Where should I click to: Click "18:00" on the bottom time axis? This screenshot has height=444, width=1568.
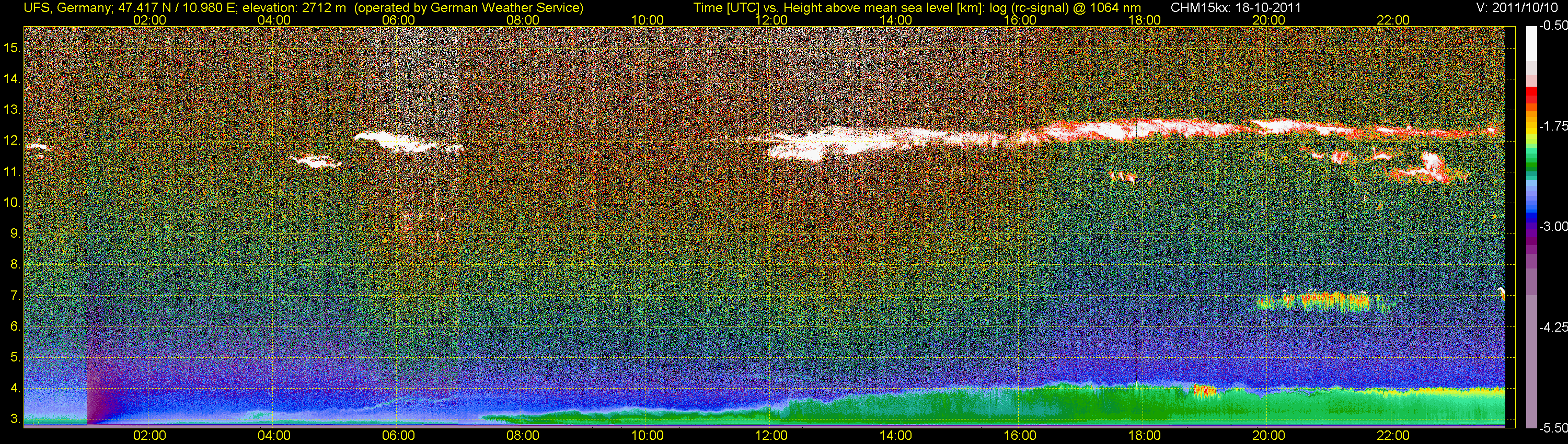(1144, 436)
